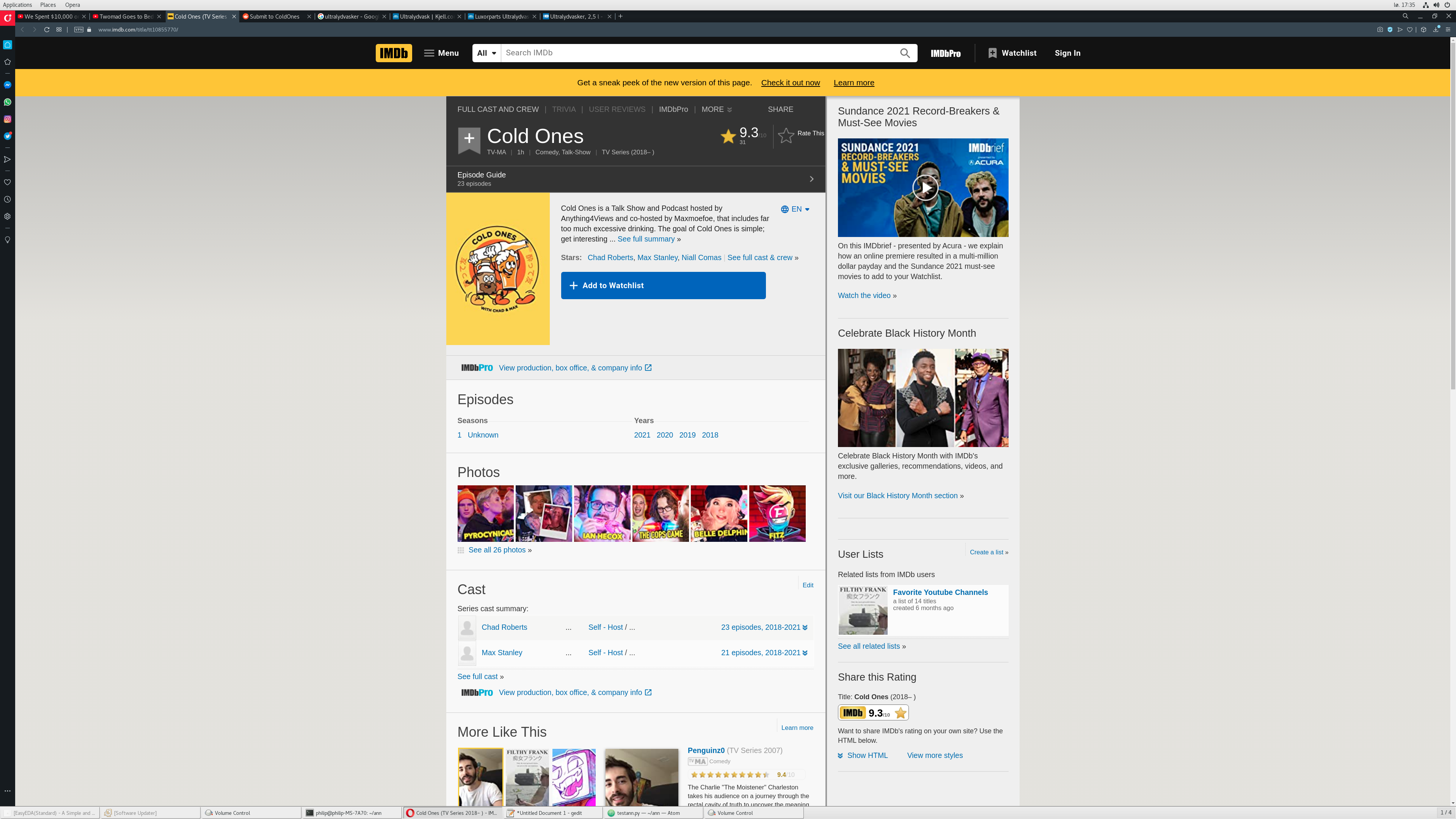Viewport: 1456px width, 819px height.
Task: Play the Sundance 2021 video thumbnail
Action: [x=925, y=188]
